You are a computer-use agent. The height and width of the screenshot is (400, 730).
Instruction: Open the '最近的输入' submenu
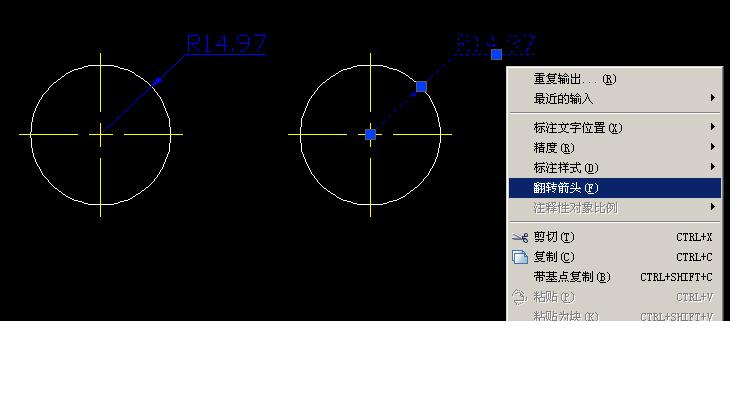point(615,99)
